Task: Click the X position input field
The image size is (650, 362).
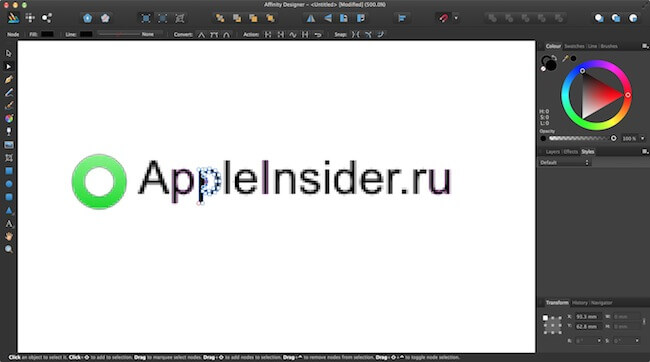Action: point(587,317)
